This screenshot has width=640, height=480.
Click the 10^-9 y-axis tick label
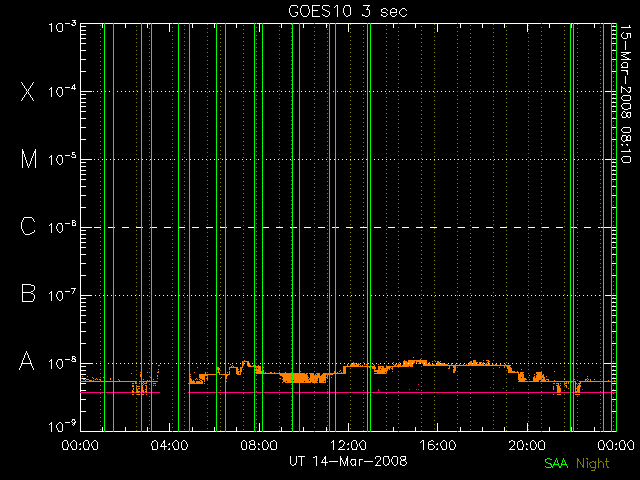pyautogui.click(x=62, y=427)
